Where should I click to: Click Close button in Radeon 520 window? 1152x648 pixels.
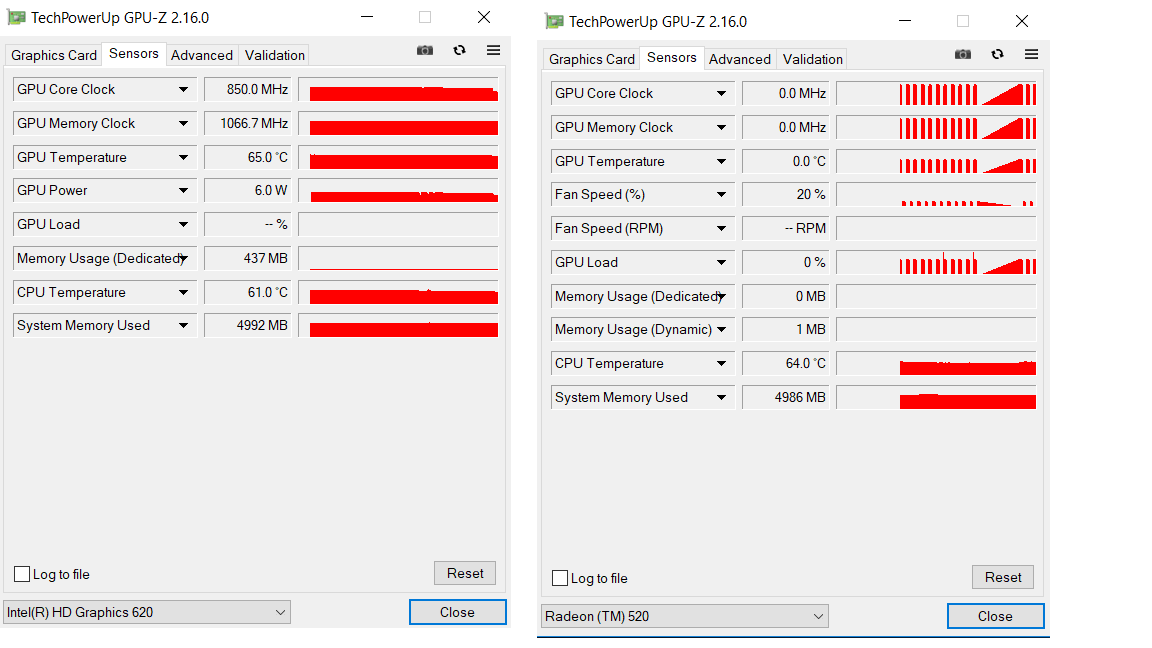pyautogui.click(x=995, y=616)
